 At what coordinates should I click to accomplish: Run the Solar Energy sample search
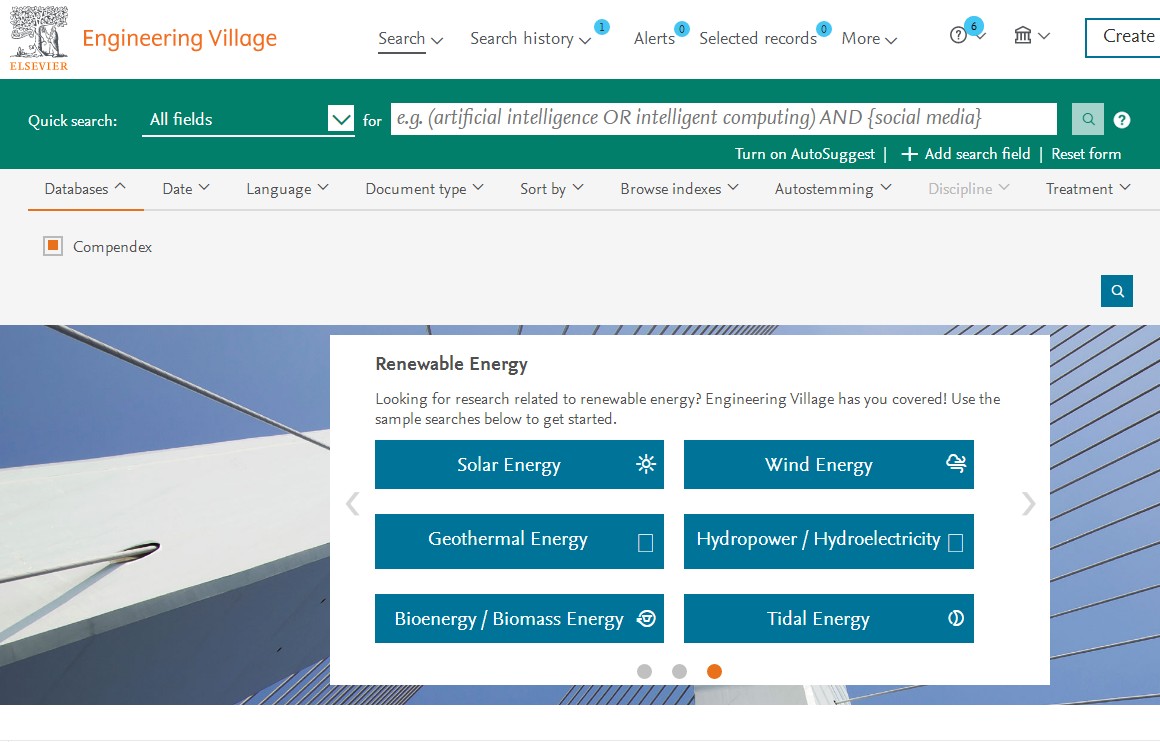pyautogui.click(x=519, y=465)
